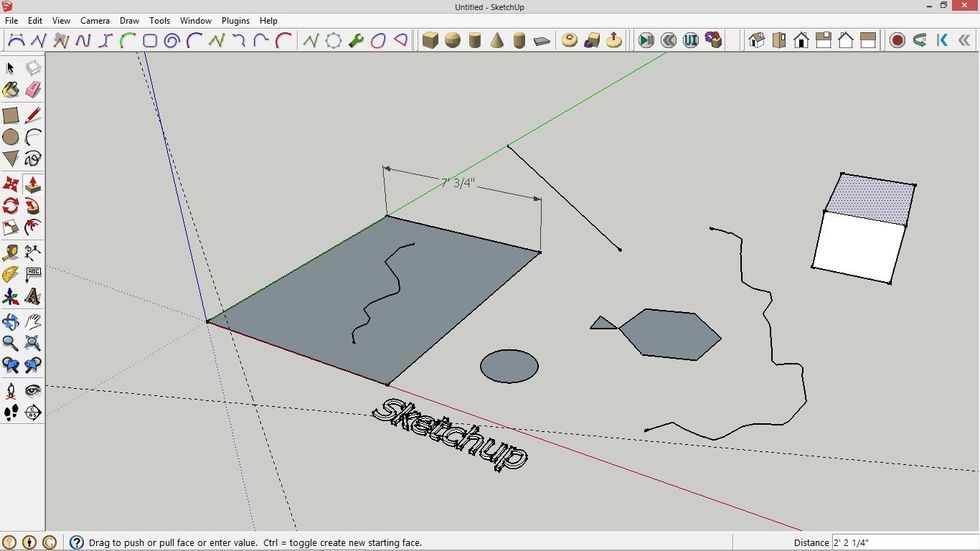The image size is (980, 551).
Task: Open the Plugins menu
Action: click(235, 21)
